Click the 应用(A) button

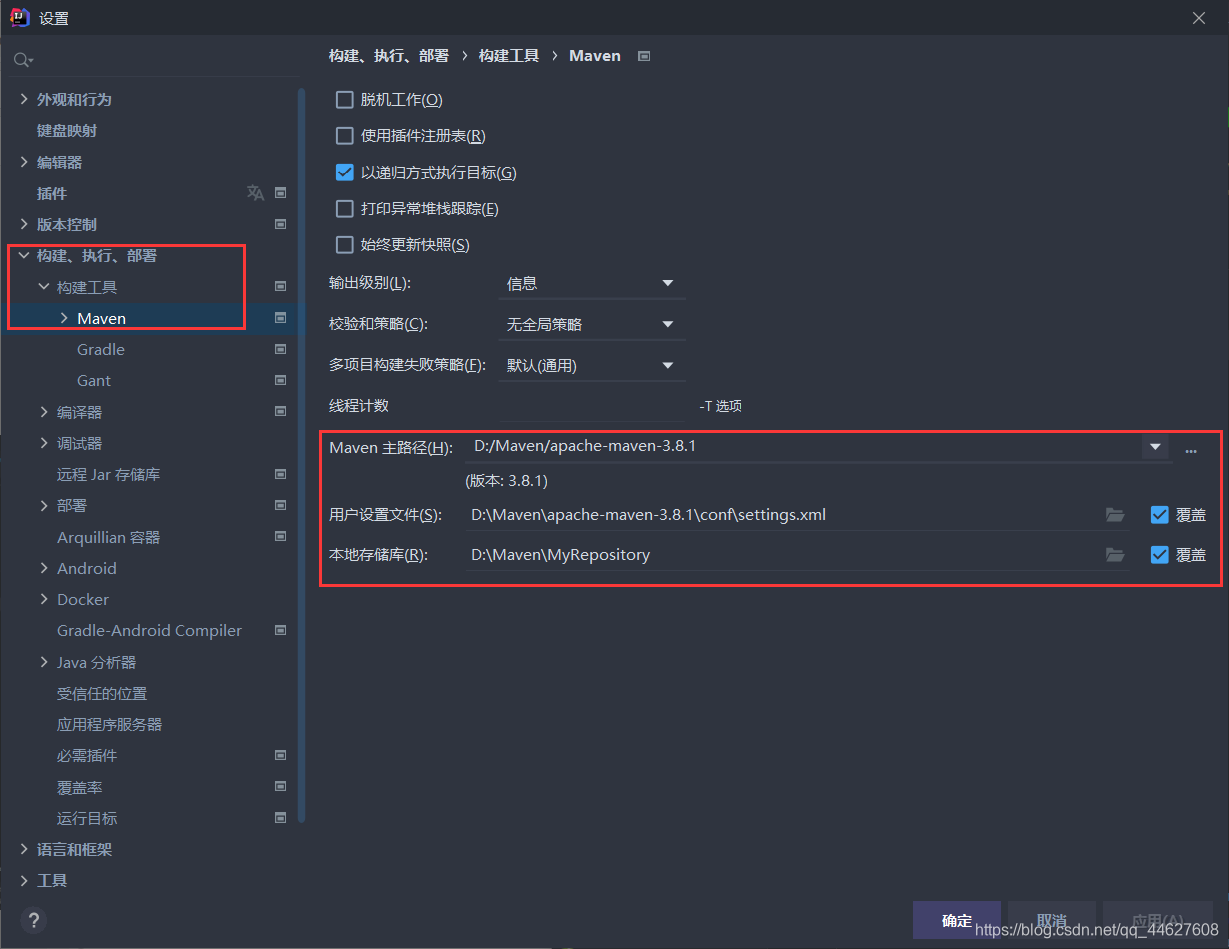tap(1157, 920)
